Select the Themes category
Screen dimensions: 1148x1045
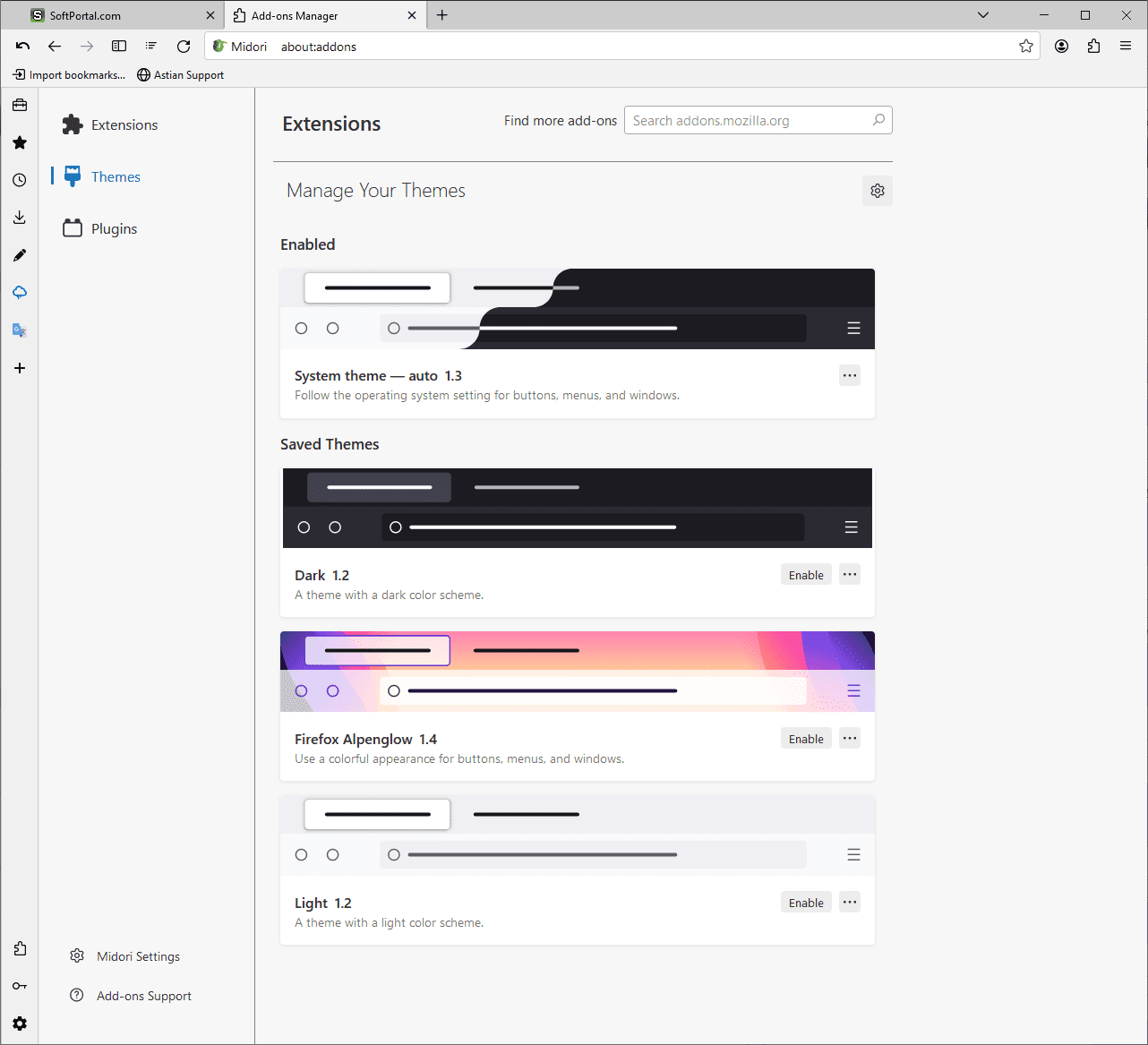click(x=101, y=177)
